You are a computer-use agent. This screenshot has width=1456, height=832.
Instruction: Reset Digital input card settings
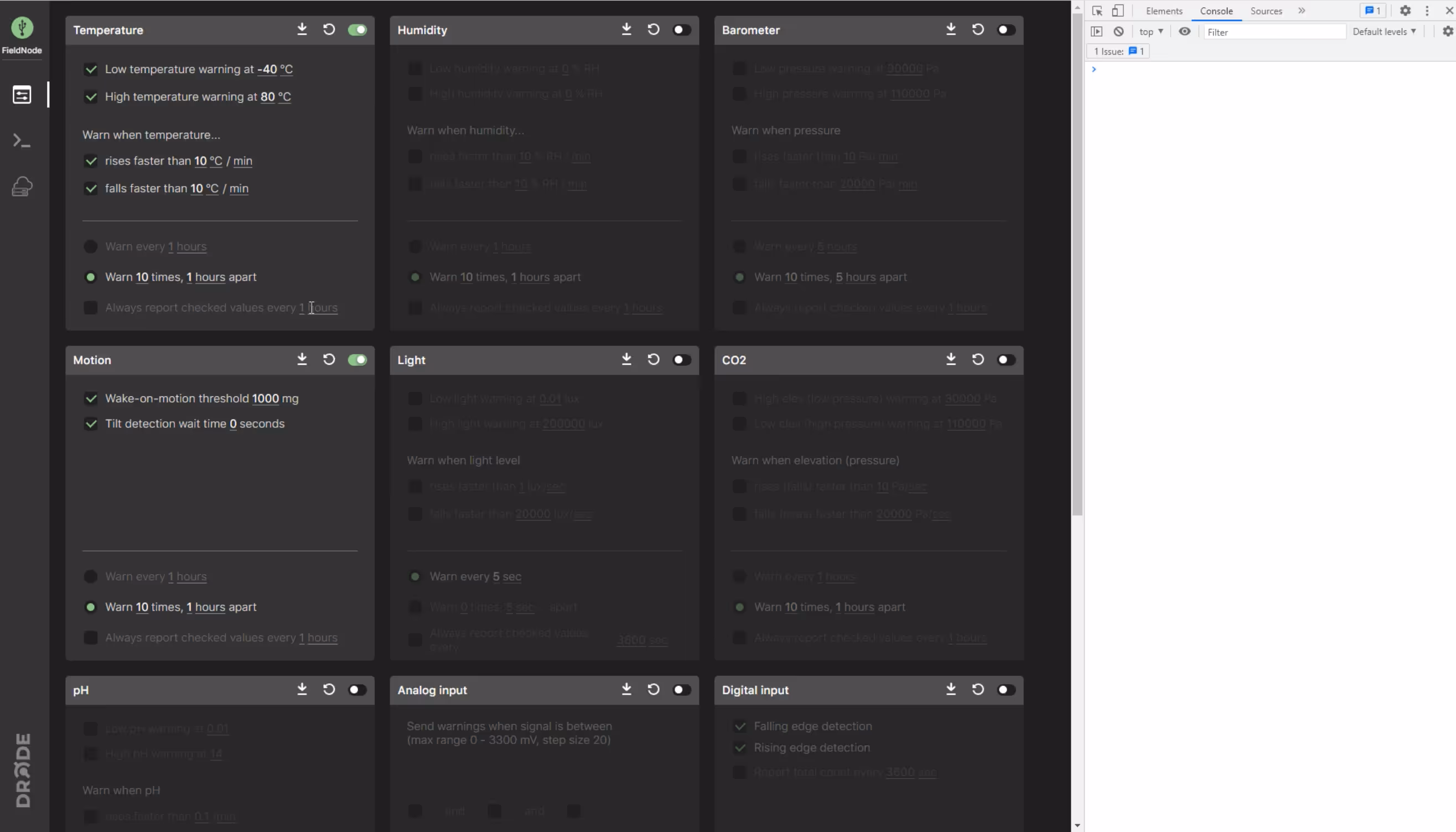click(x=978, y=689)
